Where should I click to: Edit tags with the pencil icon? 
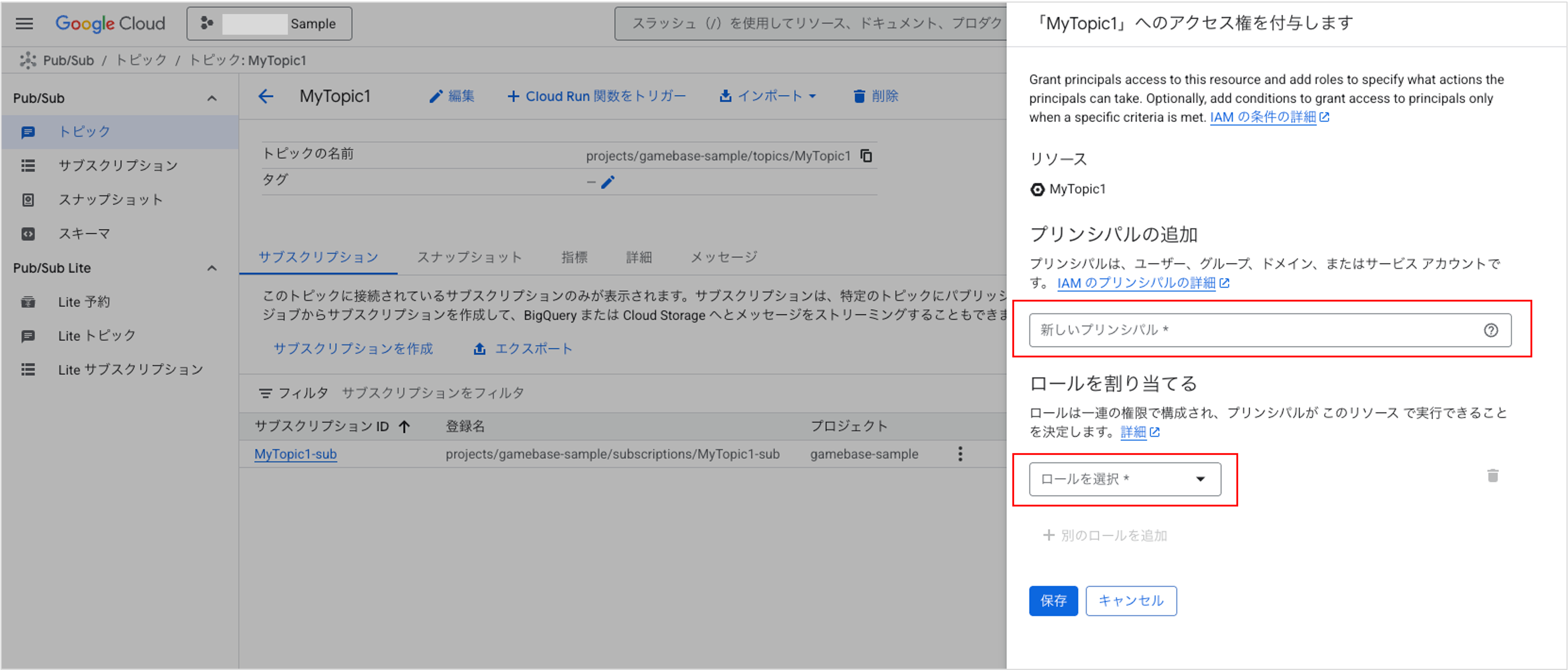tap(607, 182)
